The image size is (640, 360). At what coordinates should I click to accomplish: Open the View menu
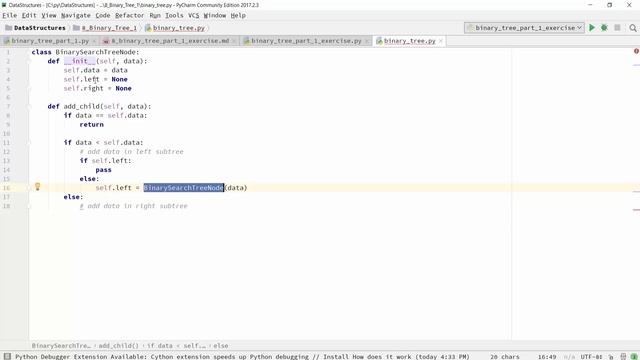tap(49, 16)
